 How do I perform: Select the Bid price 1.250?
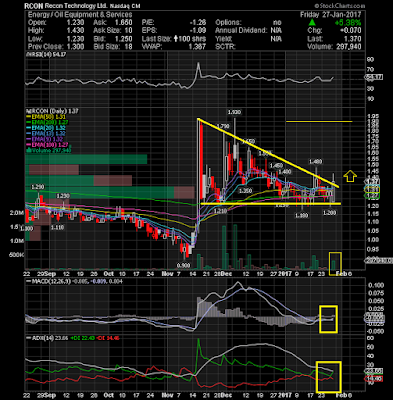pos(123,39)
